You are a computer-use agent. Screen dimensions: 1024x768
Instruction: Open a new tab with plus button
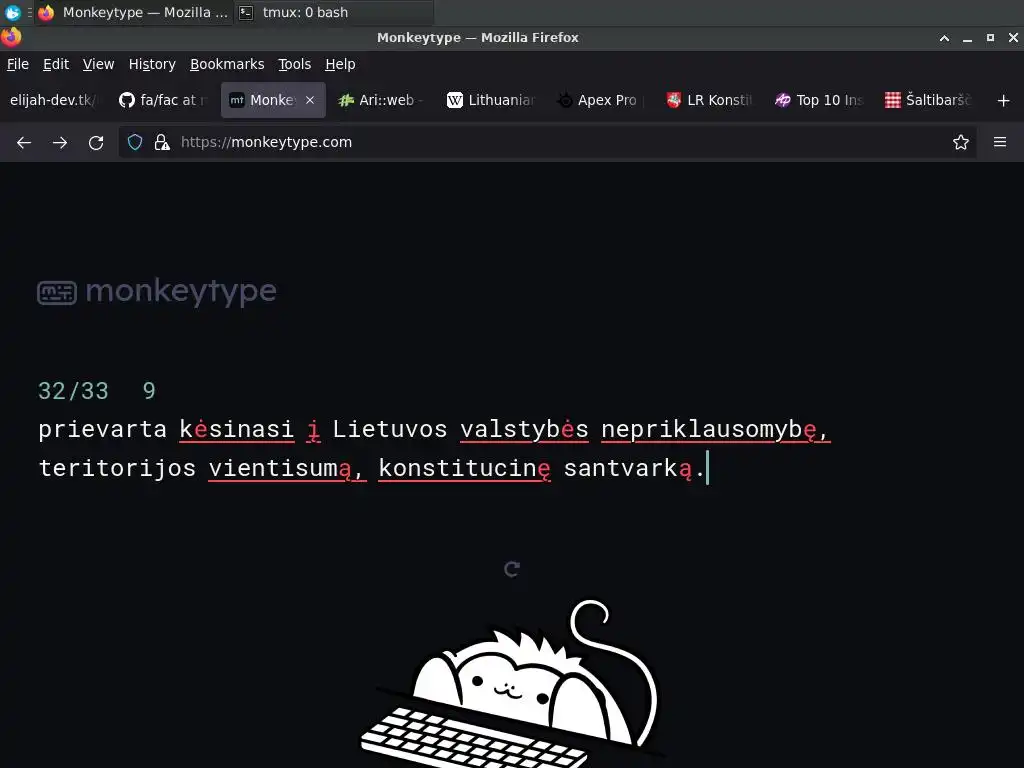click(1004, 101)
